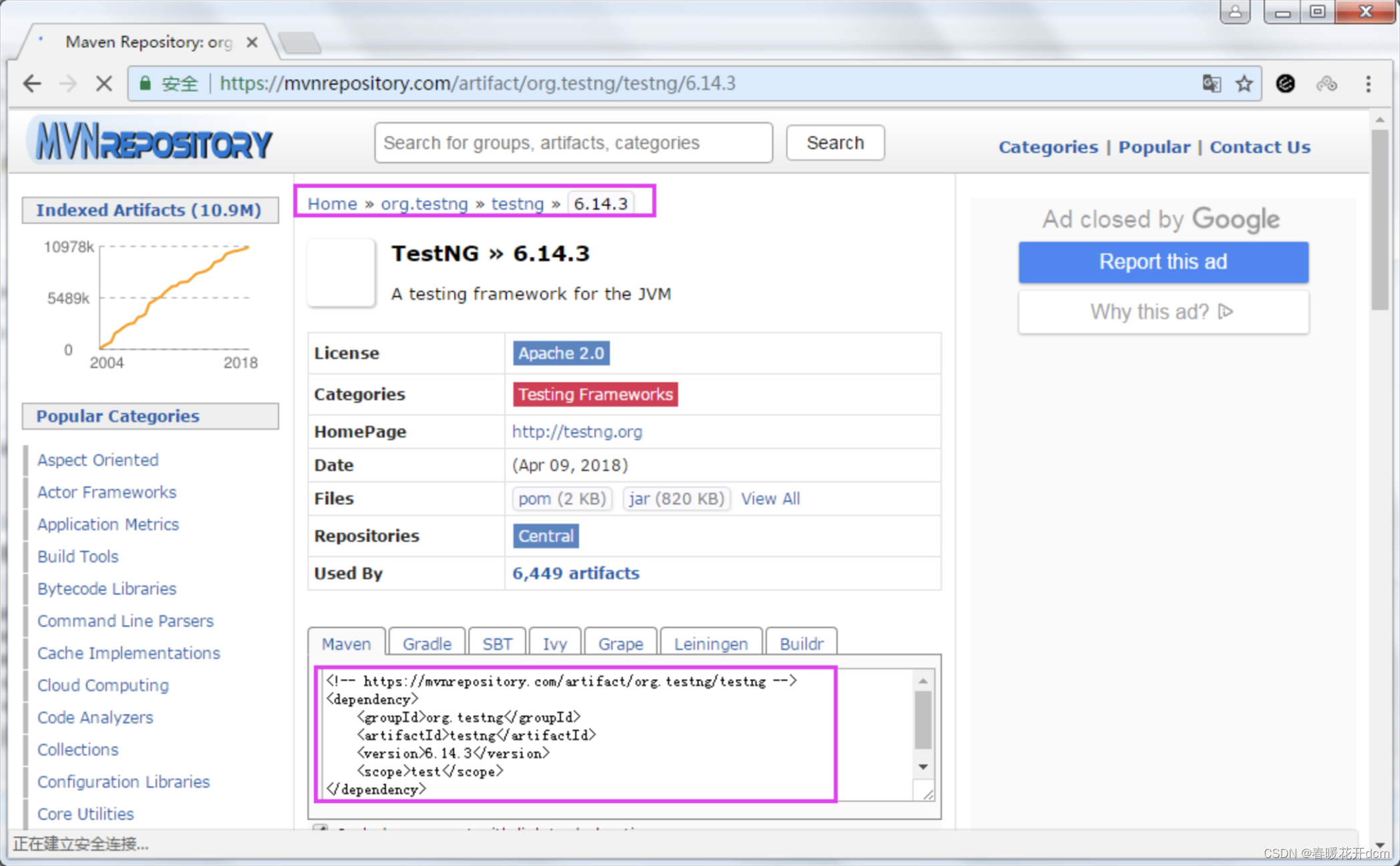Screen dimensions: 1400x866
Task: Open the 6,449 artifacts link
Action: coord(575,573)
